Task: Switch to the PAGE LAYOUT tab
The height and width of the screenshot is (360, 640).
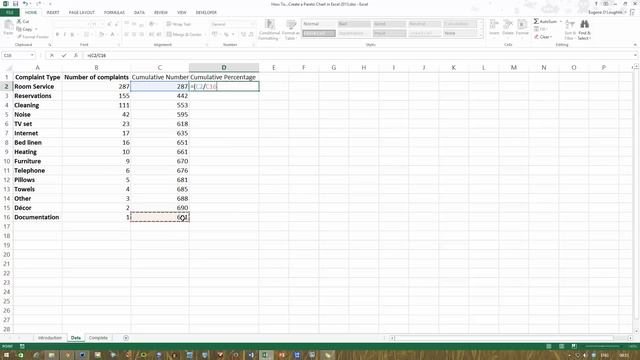Action: [x=82, y=12]
